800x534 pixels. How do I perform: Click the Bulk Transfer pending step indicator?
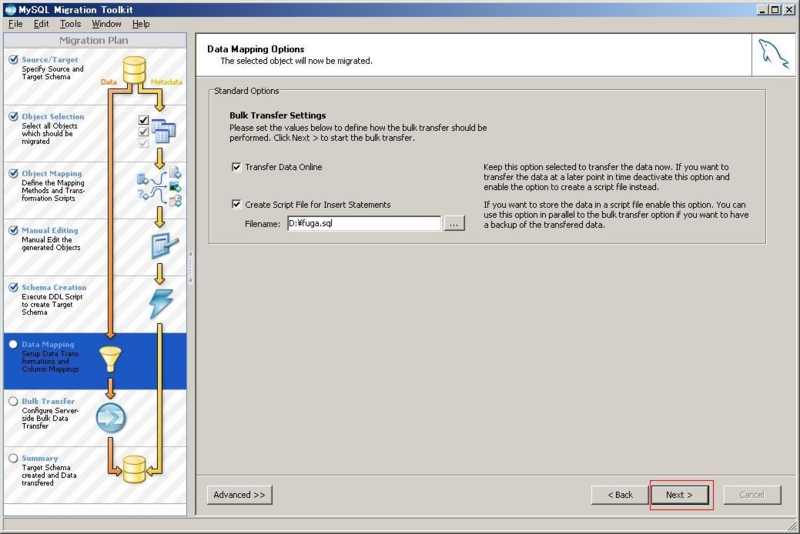pos(13,401)
